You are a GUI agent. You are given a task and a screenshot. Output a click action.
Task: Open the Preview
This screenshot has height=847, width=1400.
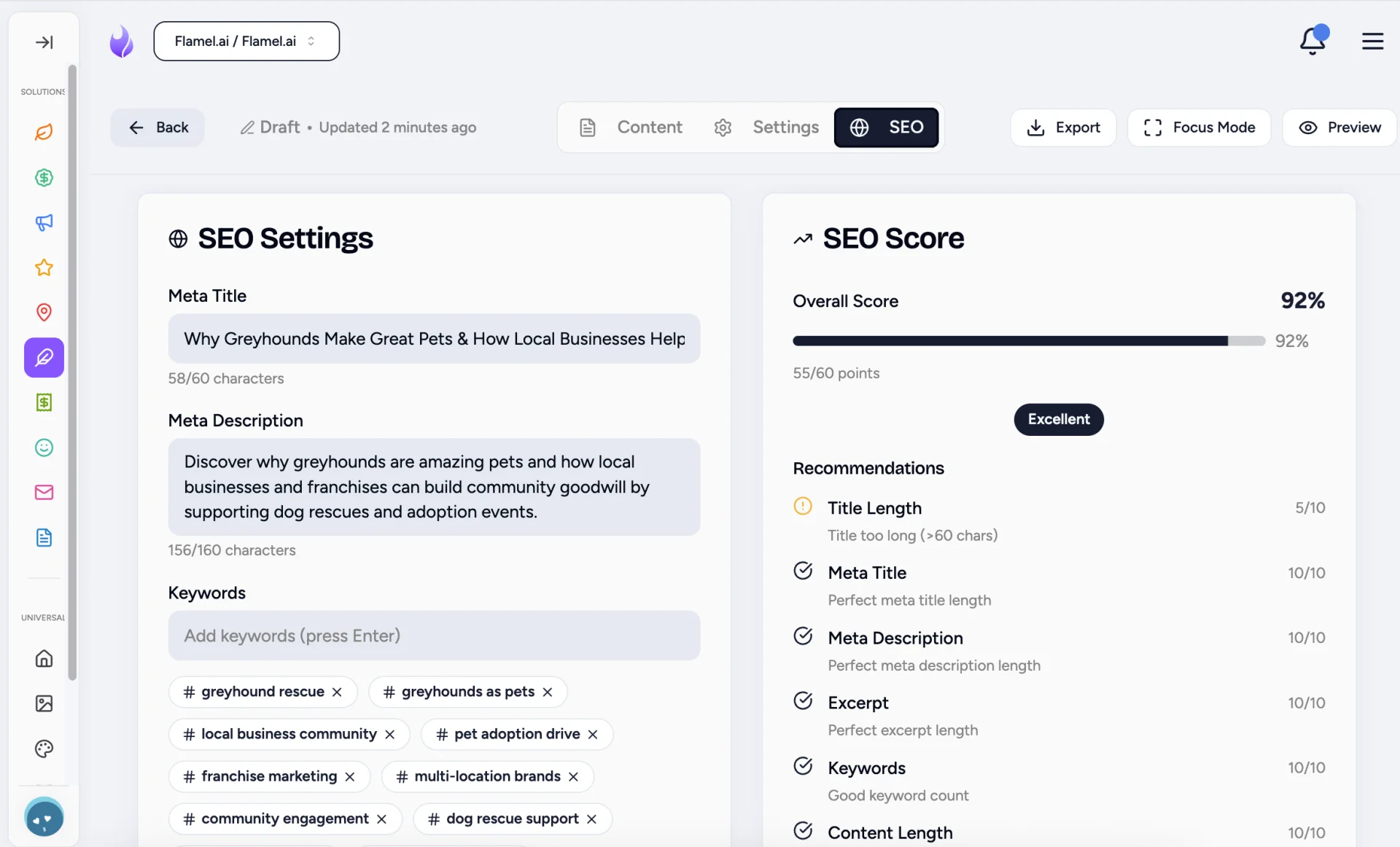click(1339, 128)
